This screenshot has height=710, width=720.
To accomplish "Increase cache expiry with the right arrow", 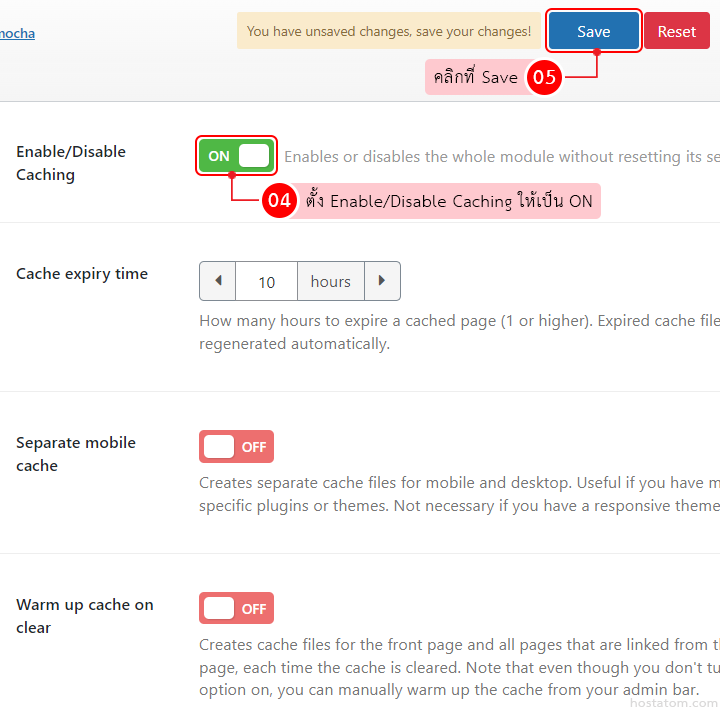I will (382, 281).
